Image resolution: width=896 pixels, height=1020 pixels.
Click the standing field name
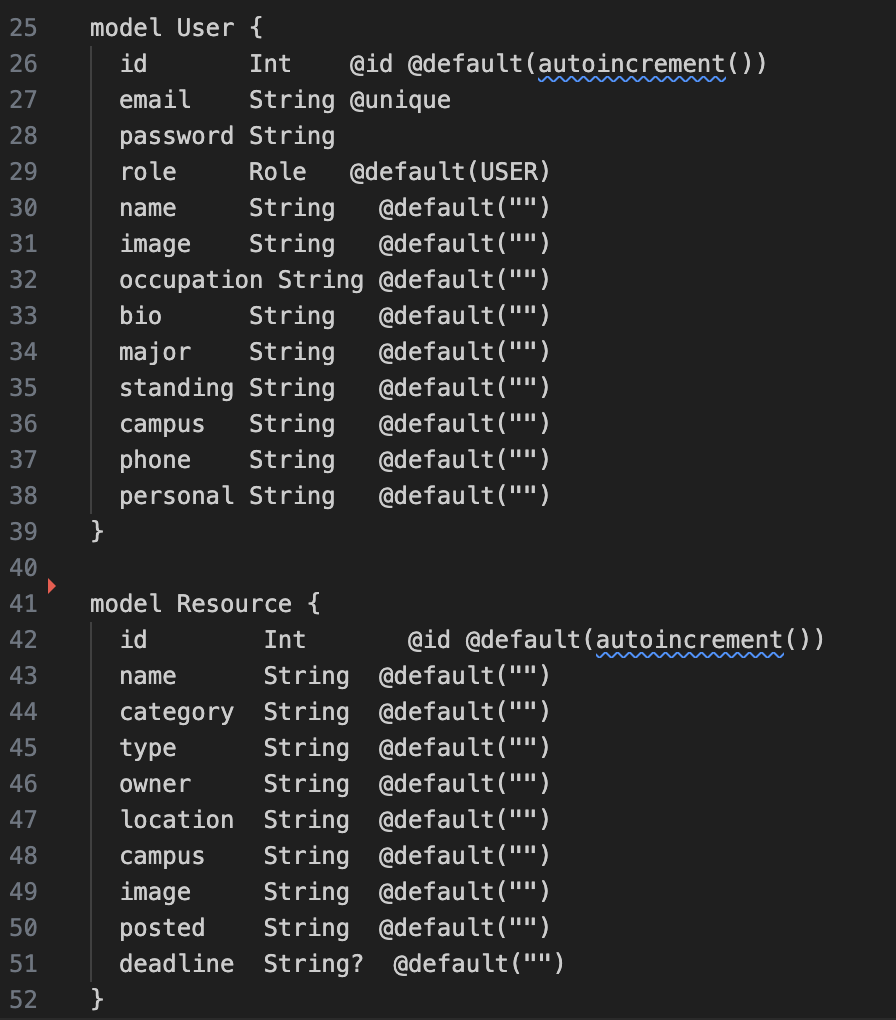pyautogui.click(x=176, y=388)
